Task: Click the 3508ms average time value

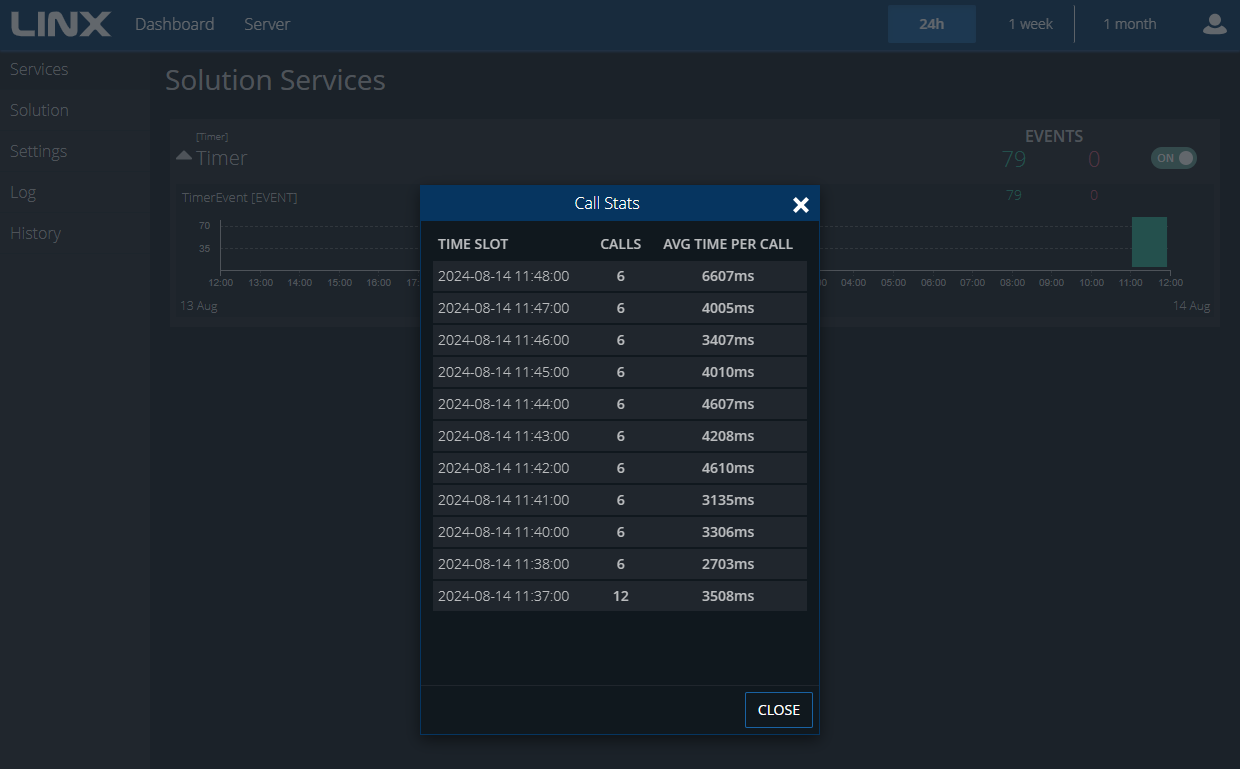Action: tap(728, 596)
